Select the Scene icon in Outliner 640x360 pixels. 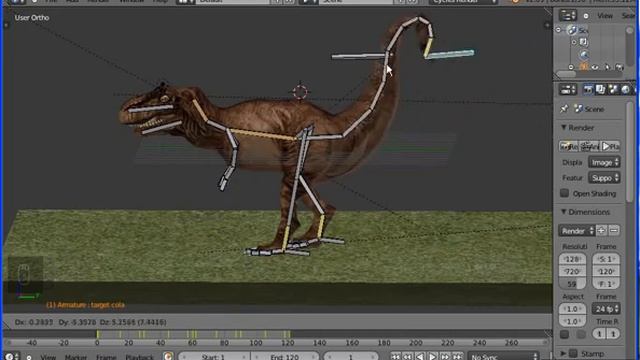[x=573, y=30]
